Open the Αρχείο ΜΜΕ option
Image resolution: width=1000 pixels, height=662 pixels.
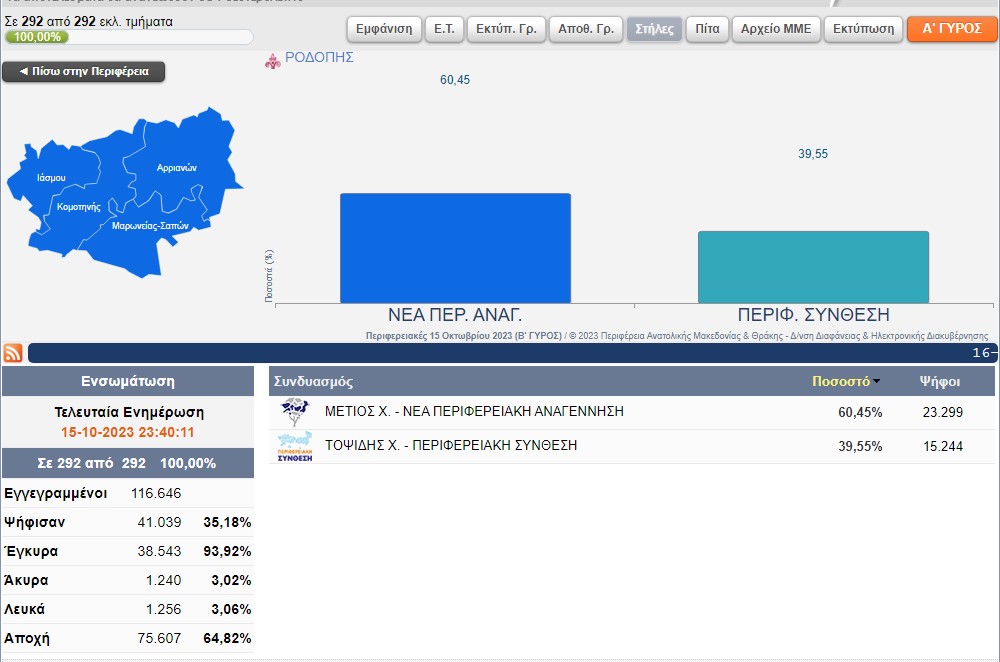[775, 29]
